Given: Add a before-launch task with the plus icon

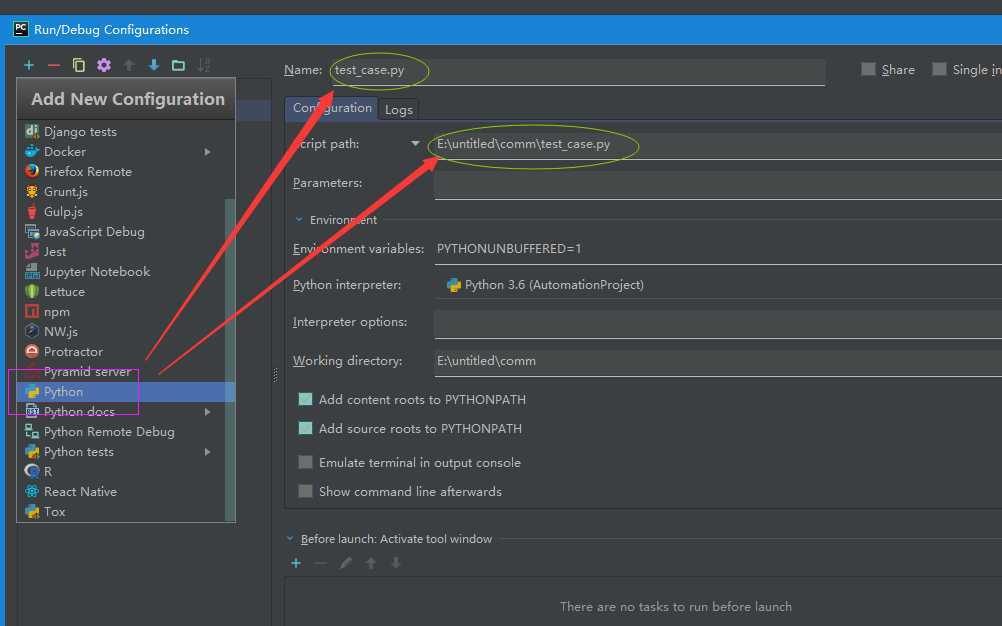Looking at the screenshot, I should pos(296,563).
